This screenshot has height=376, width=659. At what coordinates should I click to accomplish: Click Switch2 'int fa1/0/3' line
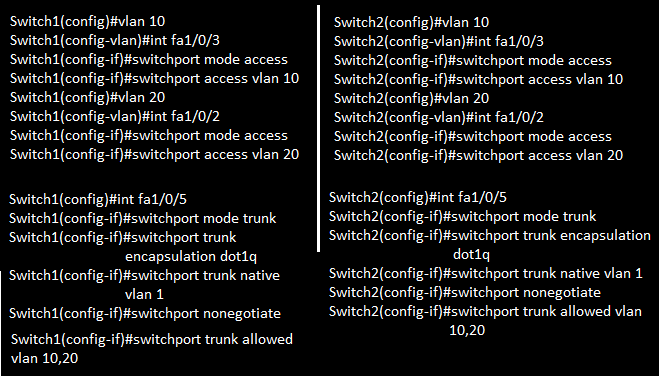(439, 41)
